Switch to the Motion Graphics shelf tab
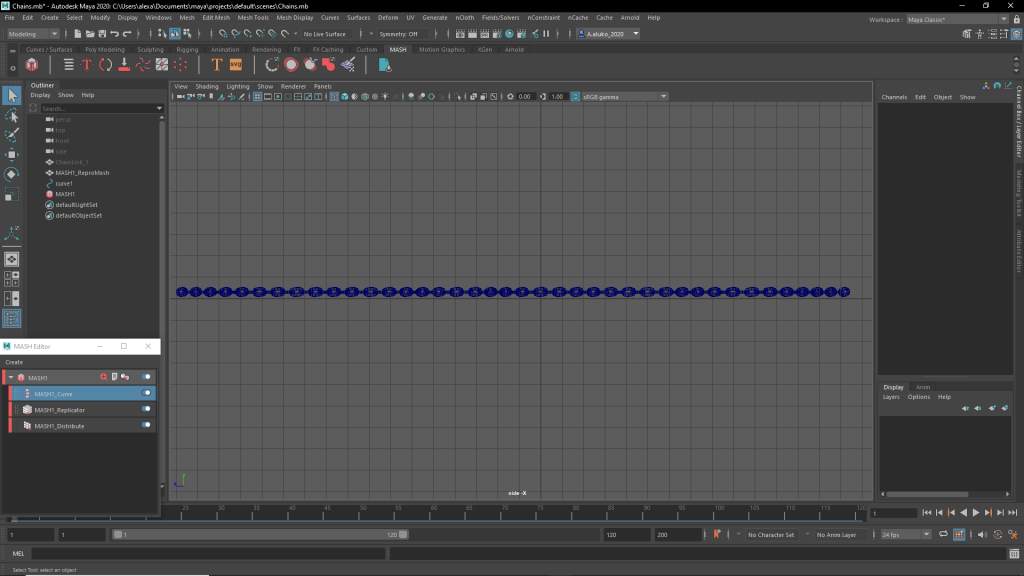This screenshot has width=1024, height=576. pyautogui.click(x=441, y=49)
